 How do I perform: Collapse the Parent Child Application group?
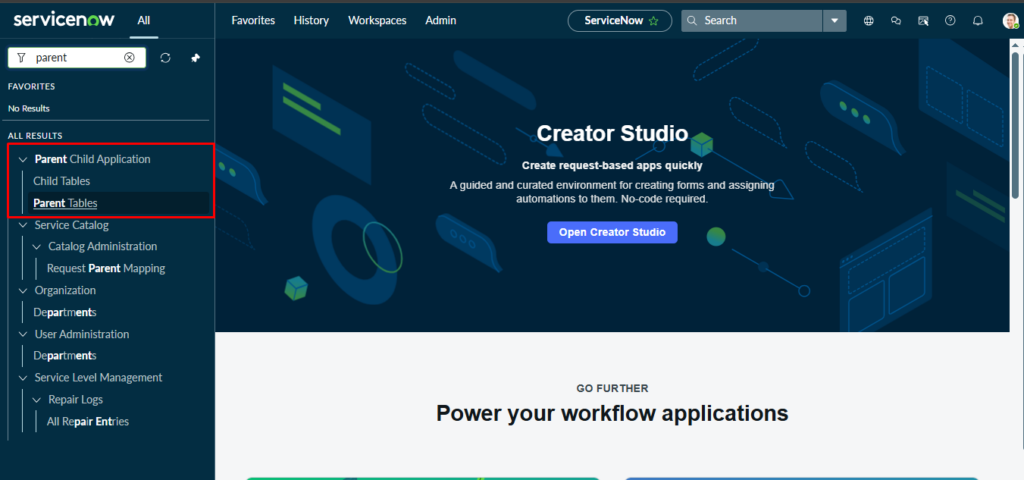point(24,160)
